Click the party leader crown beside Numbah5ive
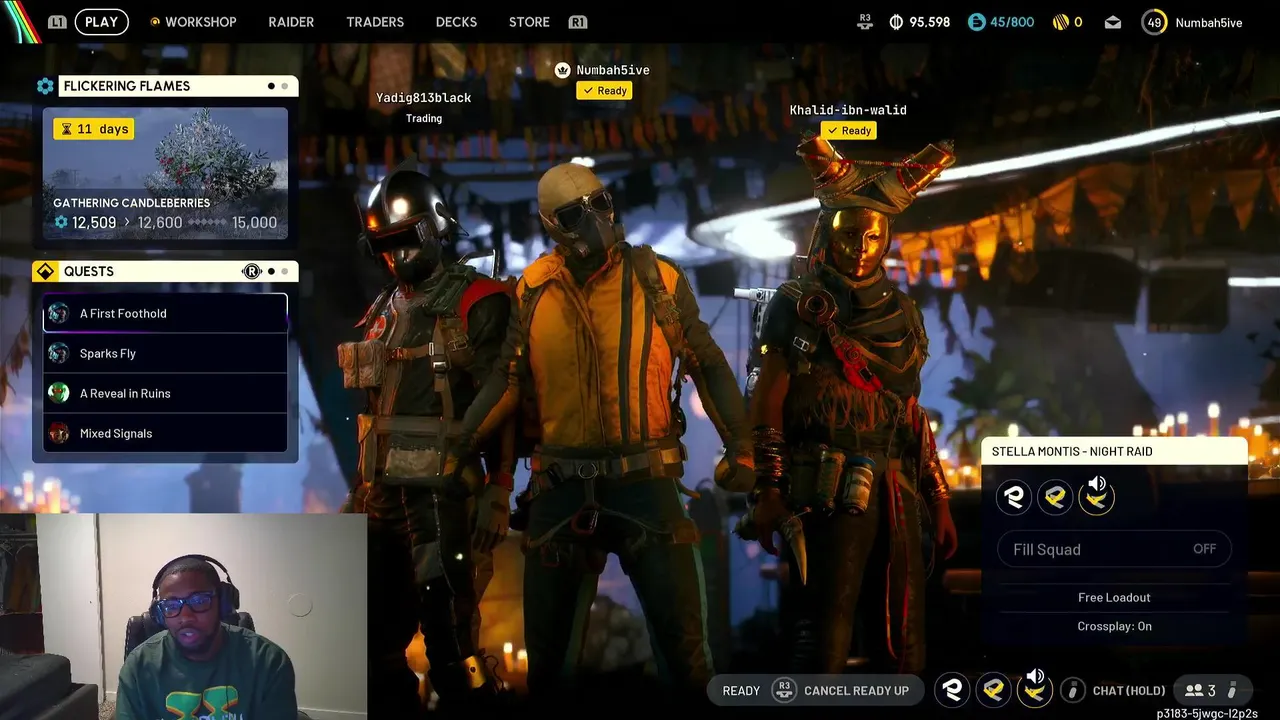Image resolution: width=1280 pixels, height=720 pixels. point(562,70)
